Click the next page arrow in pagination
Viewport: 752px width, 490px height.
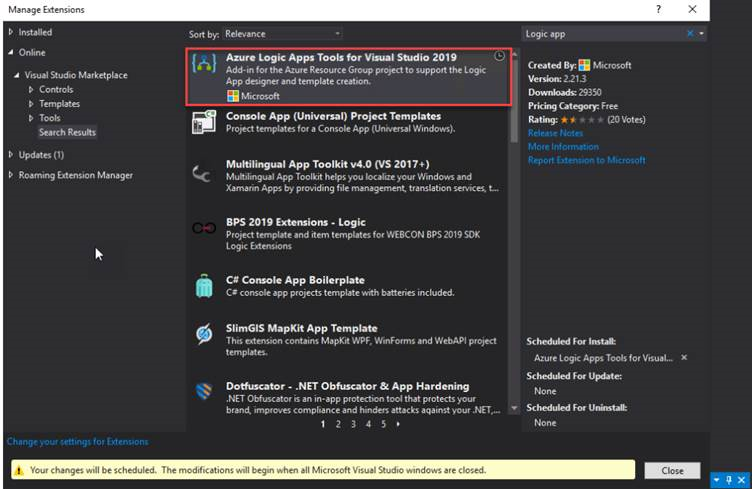pyautogui.click(x=398, y=424)
